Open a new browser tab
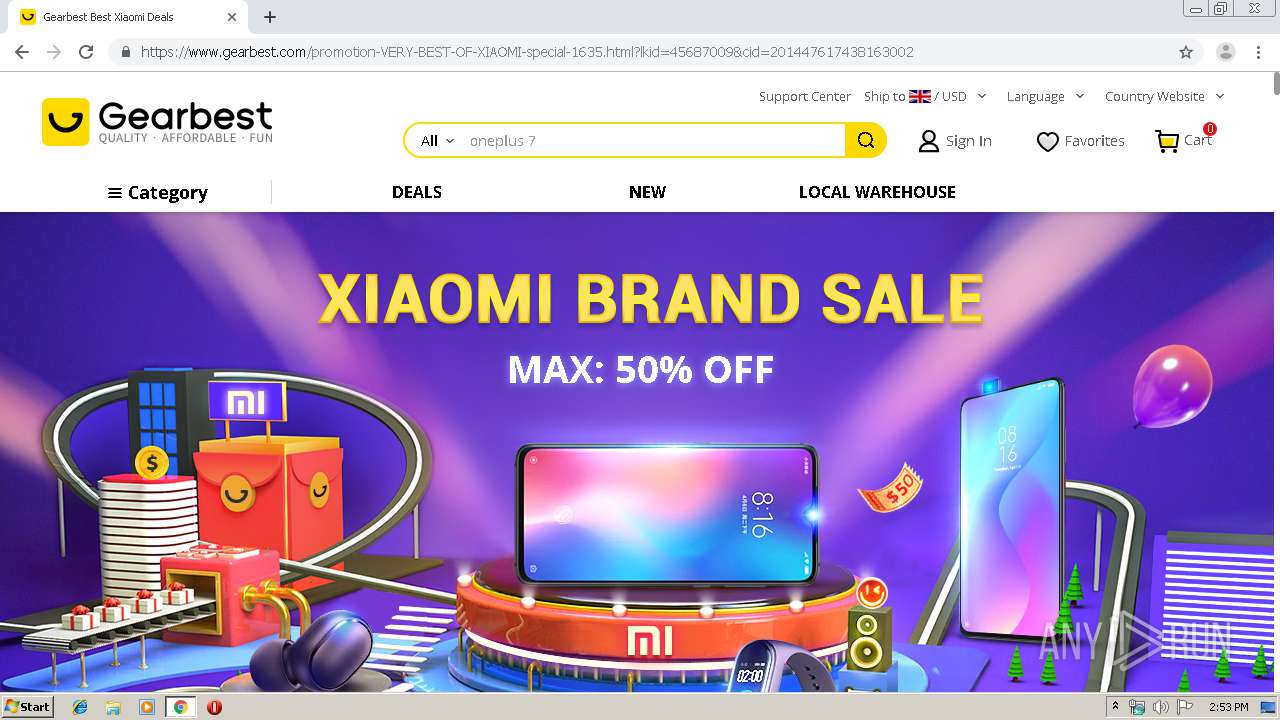1280x720 pixels. (x=270, y=17)
